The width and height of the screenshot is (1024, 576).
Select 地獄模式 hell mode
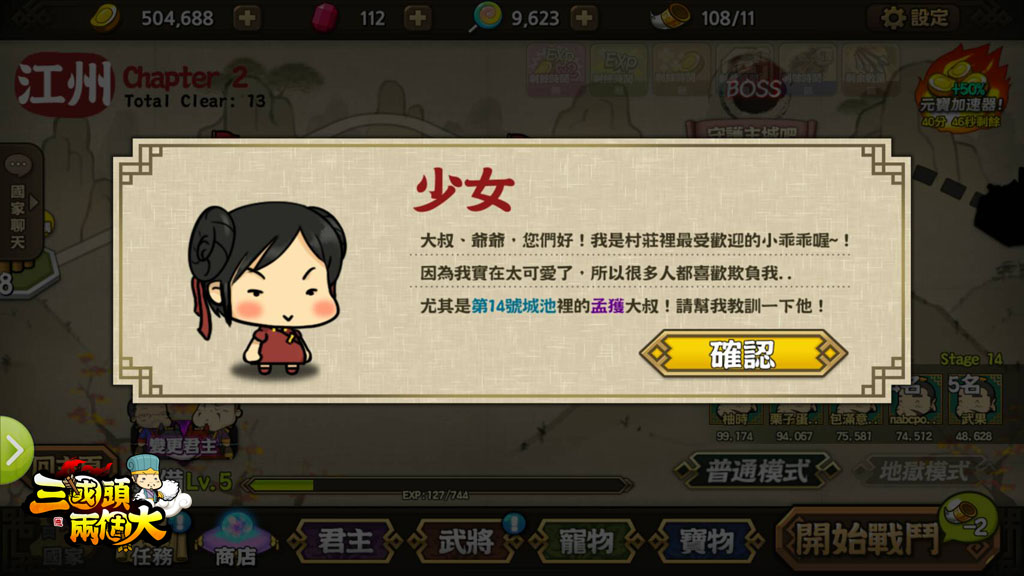[x=923, y=471]
